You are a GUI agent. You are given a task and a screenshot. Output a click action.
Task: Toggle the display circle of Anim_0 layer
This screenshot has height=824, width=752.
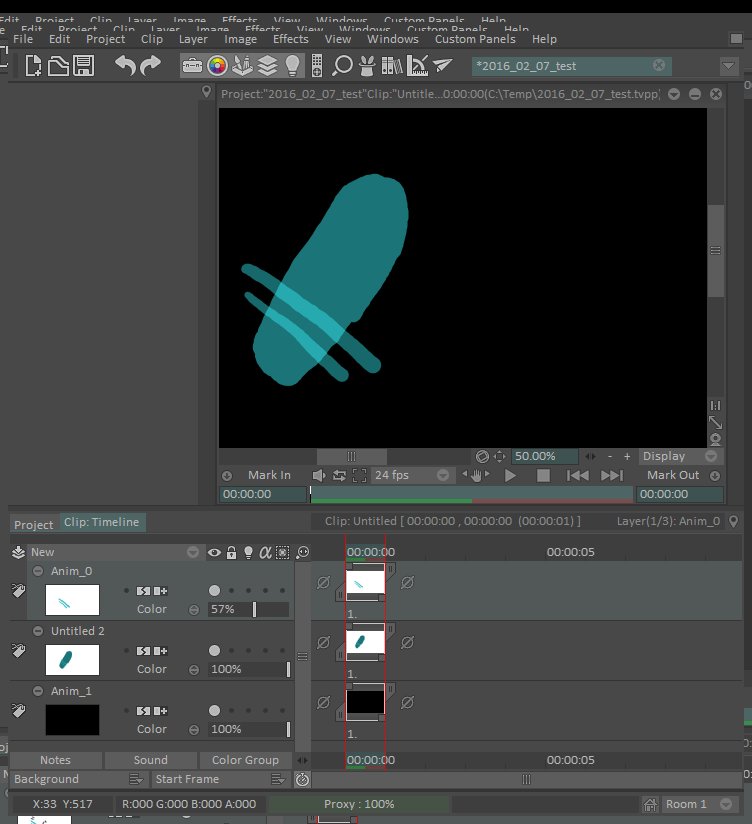pos(214,591)
